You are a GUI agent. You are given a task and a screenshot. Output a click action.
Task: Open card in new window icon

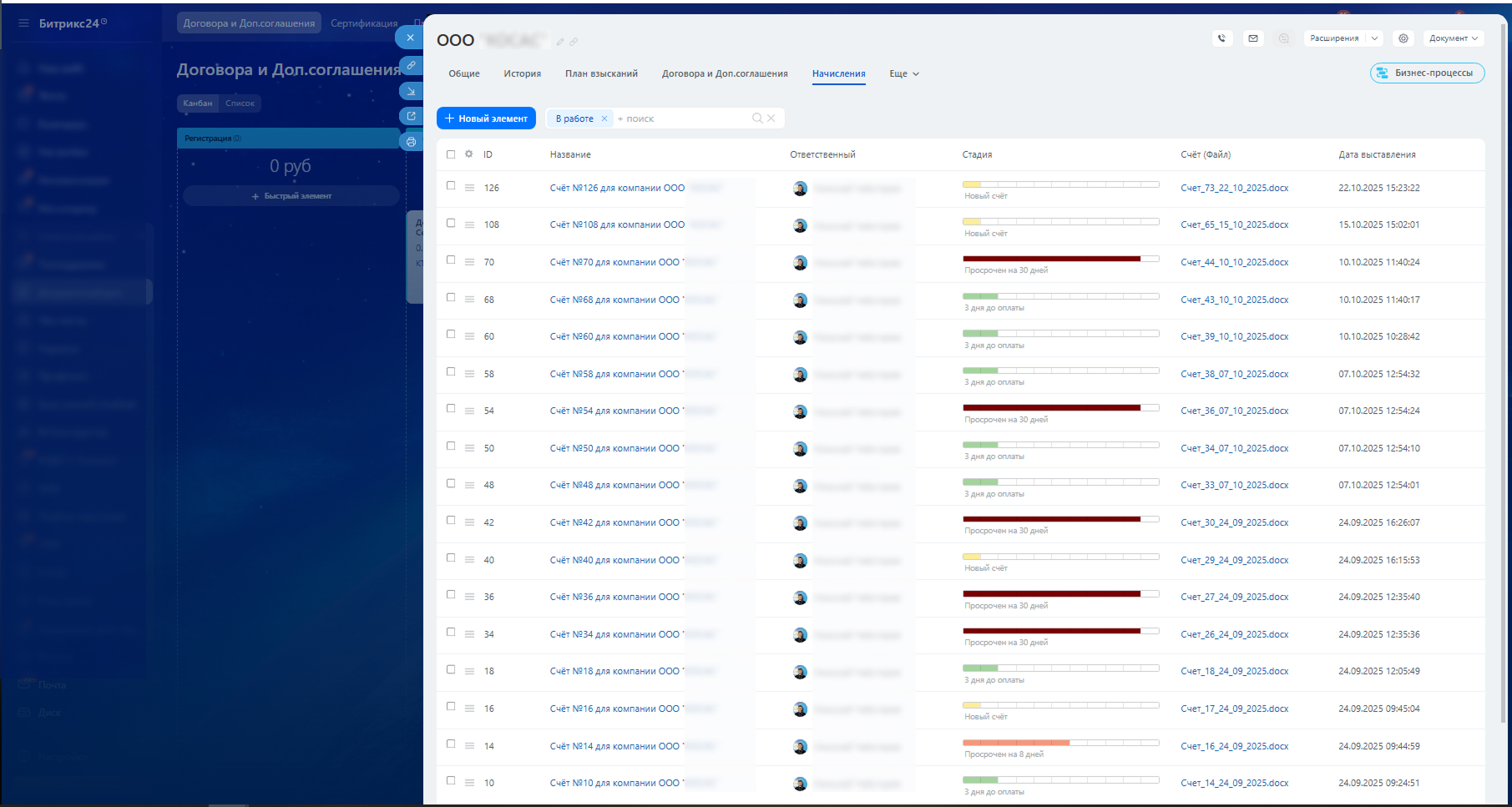(411, 116)
